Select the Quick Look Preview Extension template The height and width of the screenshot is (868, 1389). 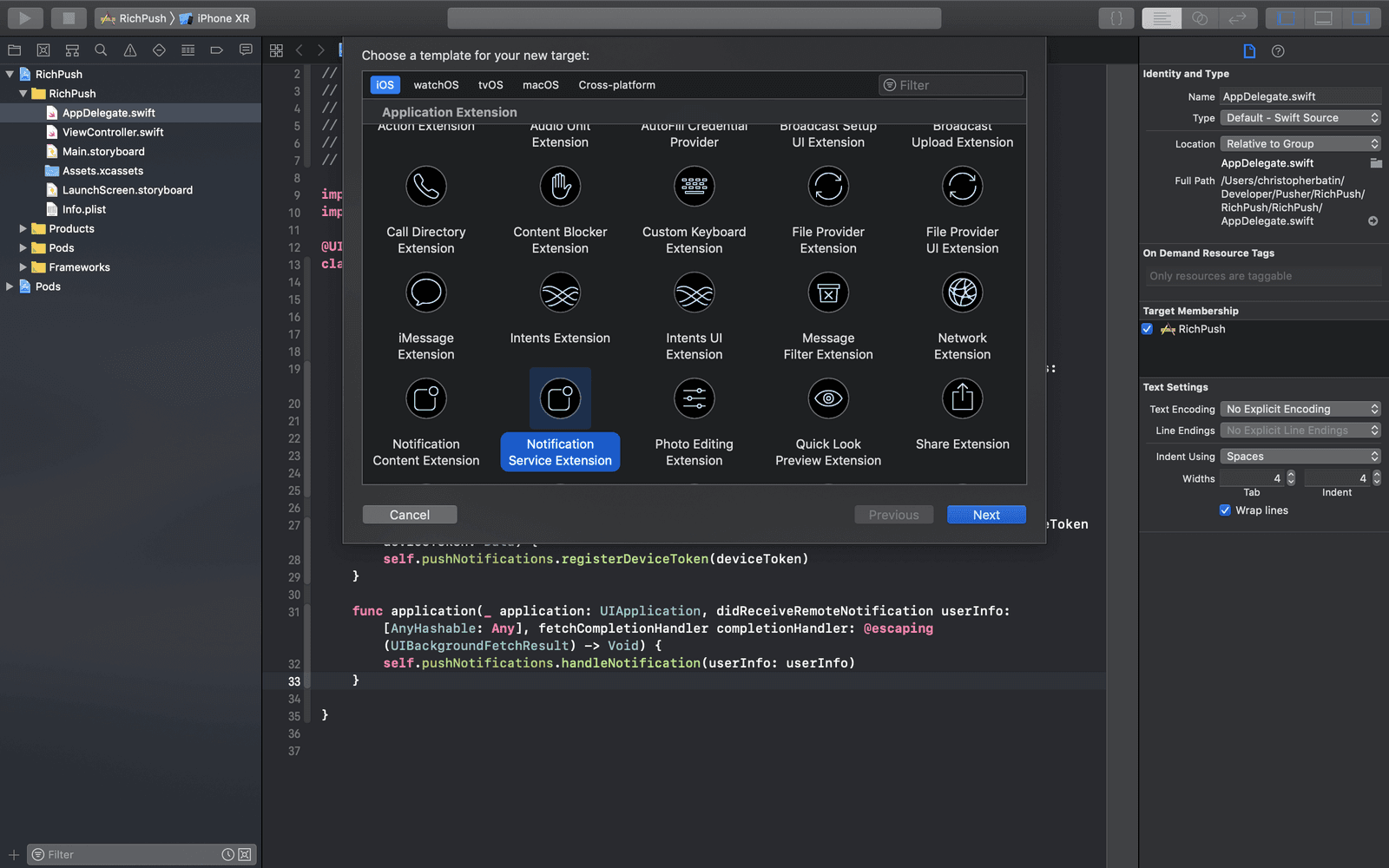(828, 420)
